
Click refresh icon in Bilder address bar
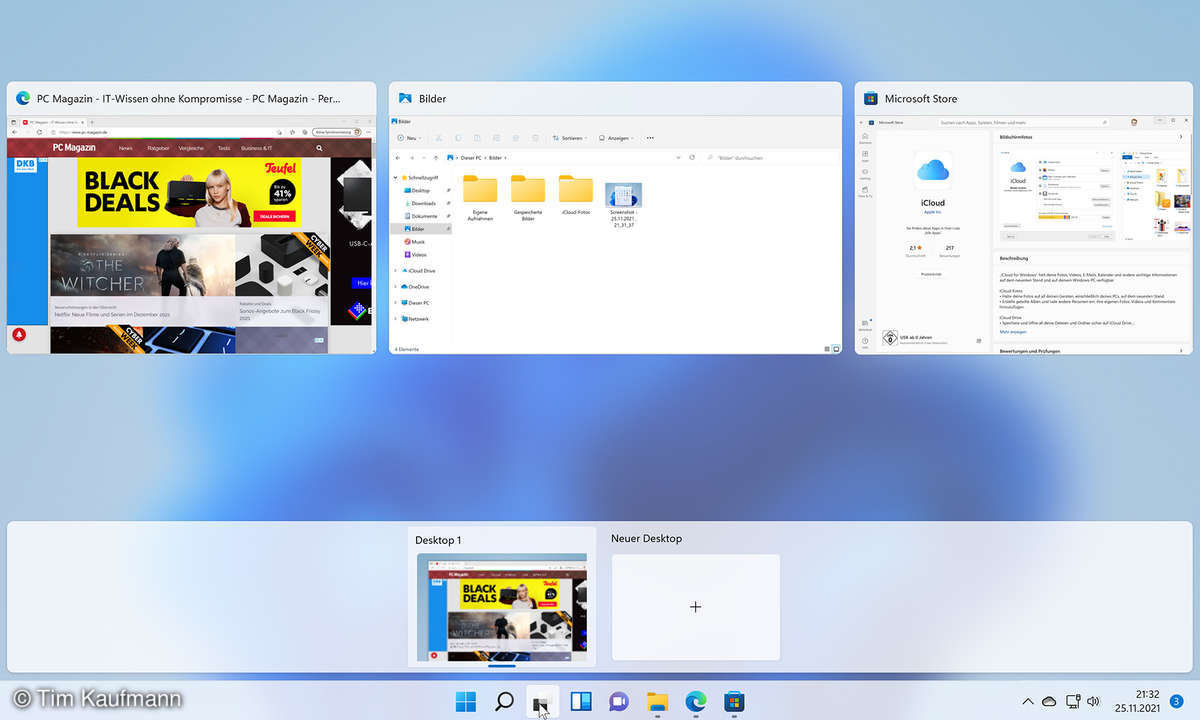[691, 158]
